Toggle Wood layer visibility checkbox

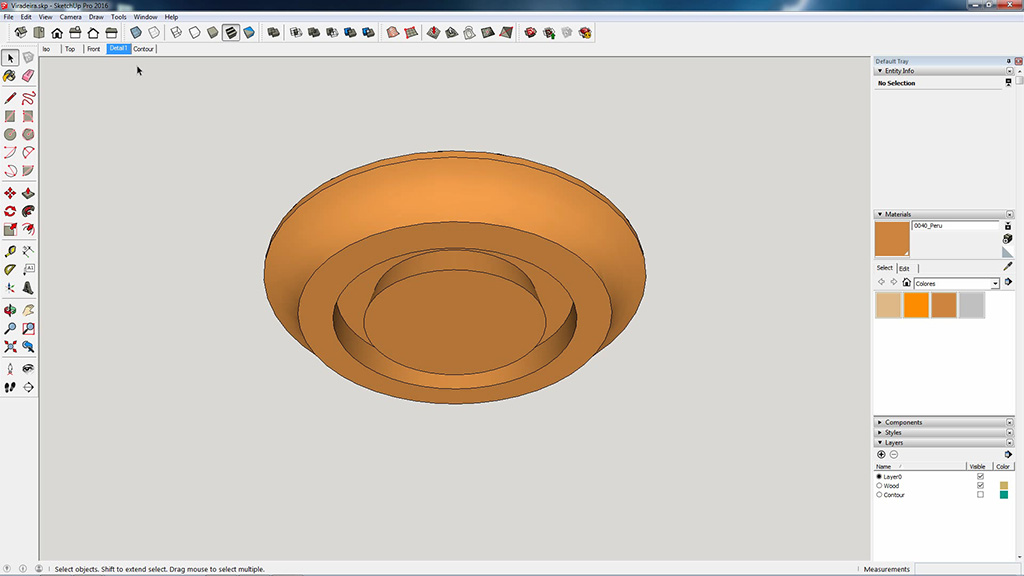pyautogui.click(x=980, y=486)
